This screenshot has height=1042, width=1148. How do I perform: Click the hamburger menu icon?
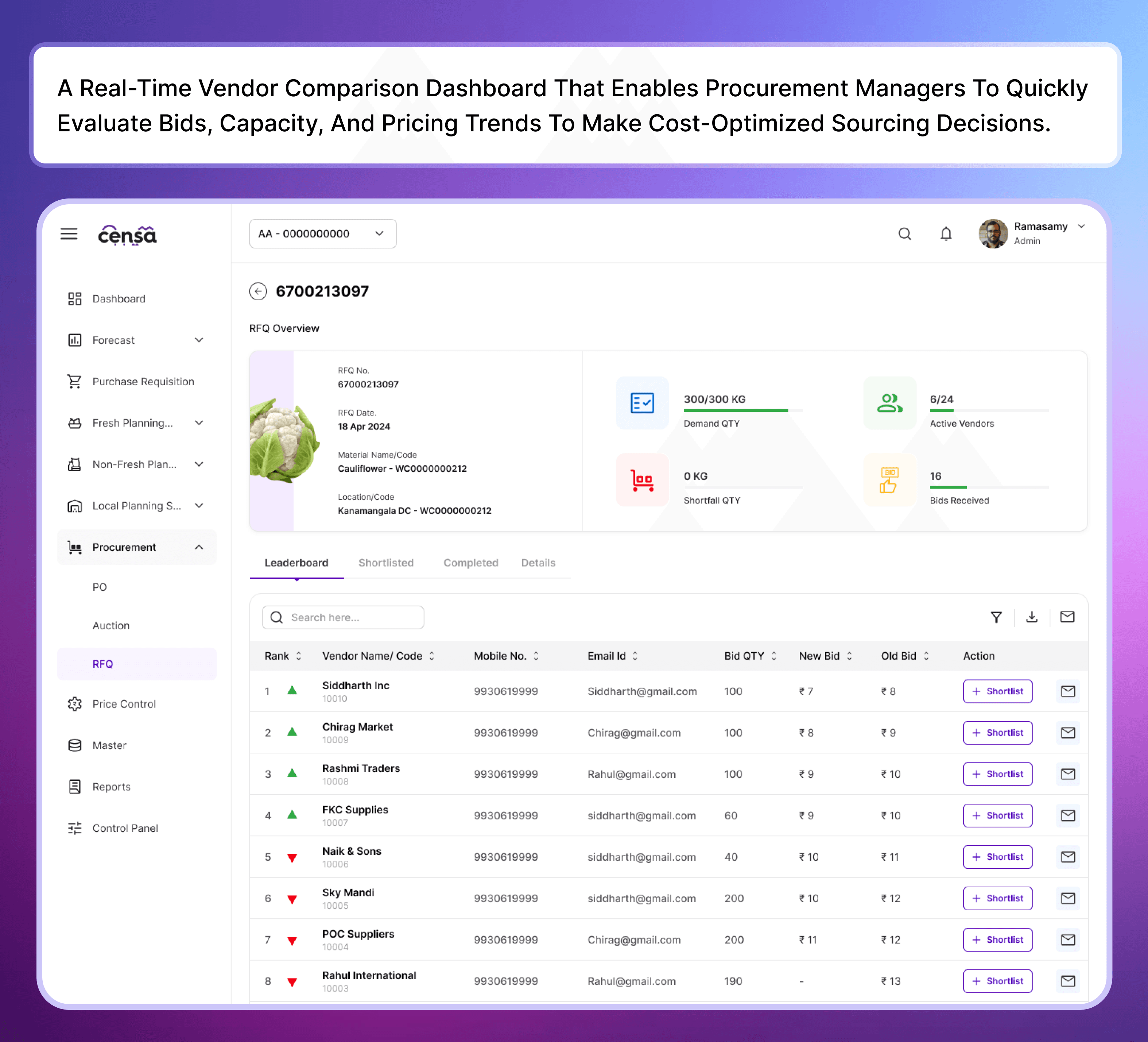pos(69,234)
